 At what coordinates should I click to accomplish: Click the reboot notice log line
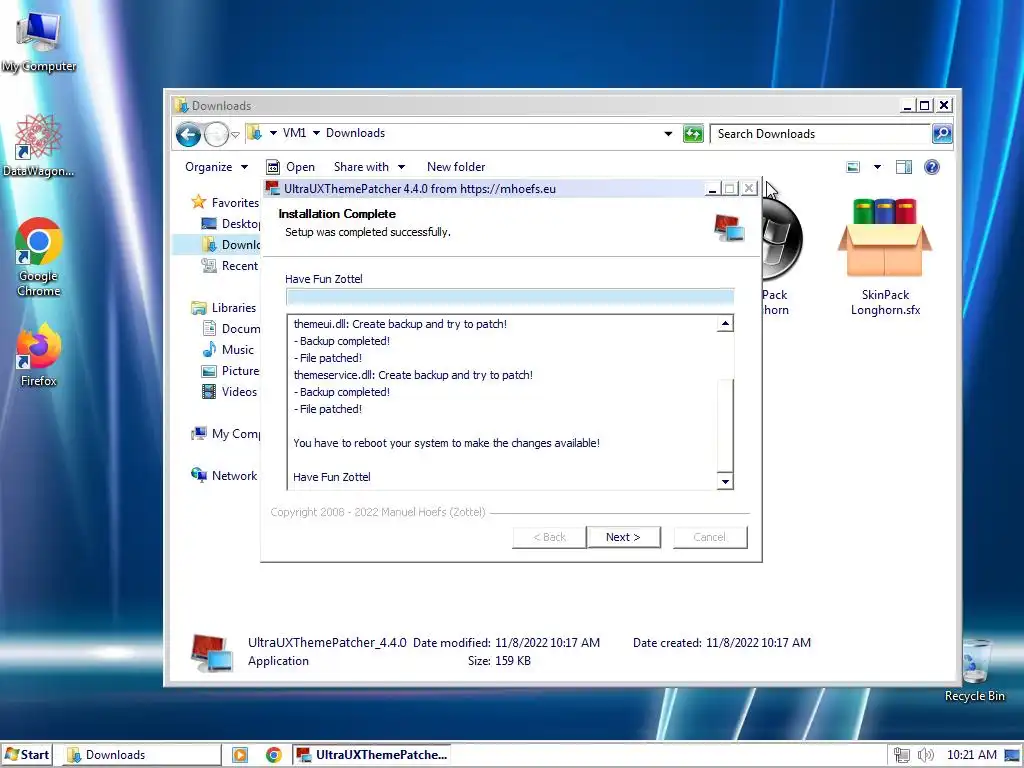coord(446,443)
